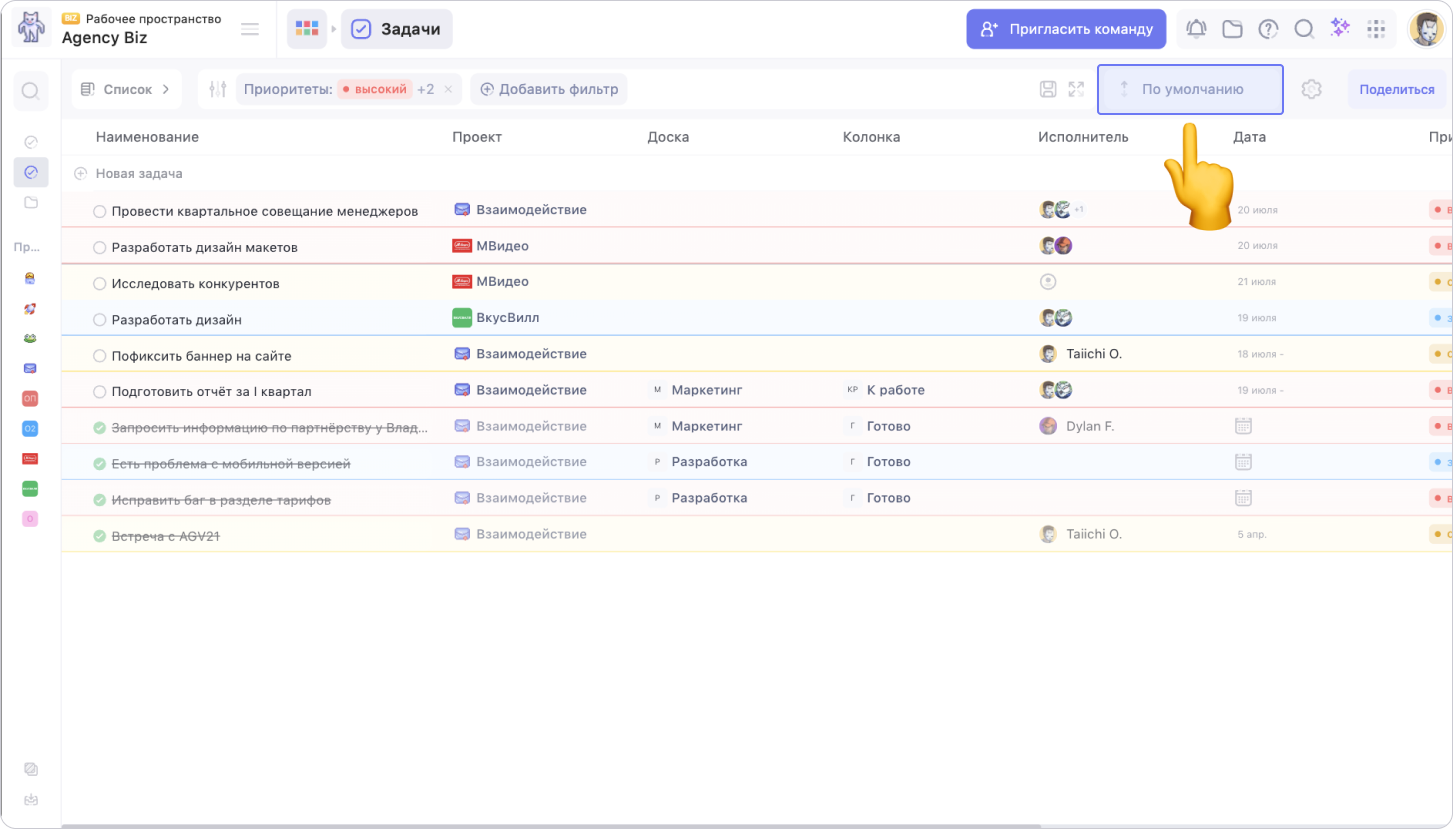Open the AI sparkles icon
Screen dimensions: 1453x829
tap(1340, 29)
